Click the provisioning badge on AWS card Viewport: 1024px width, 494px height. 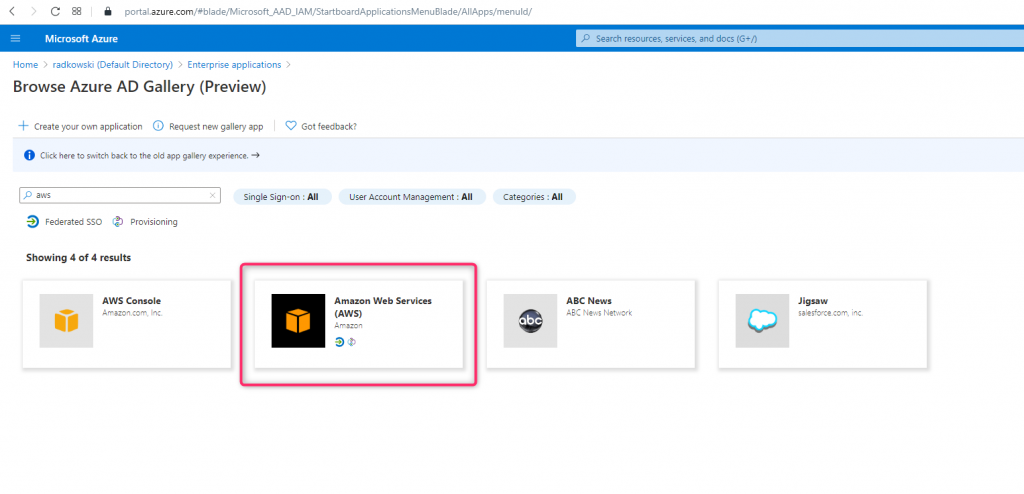pos(351,342)
